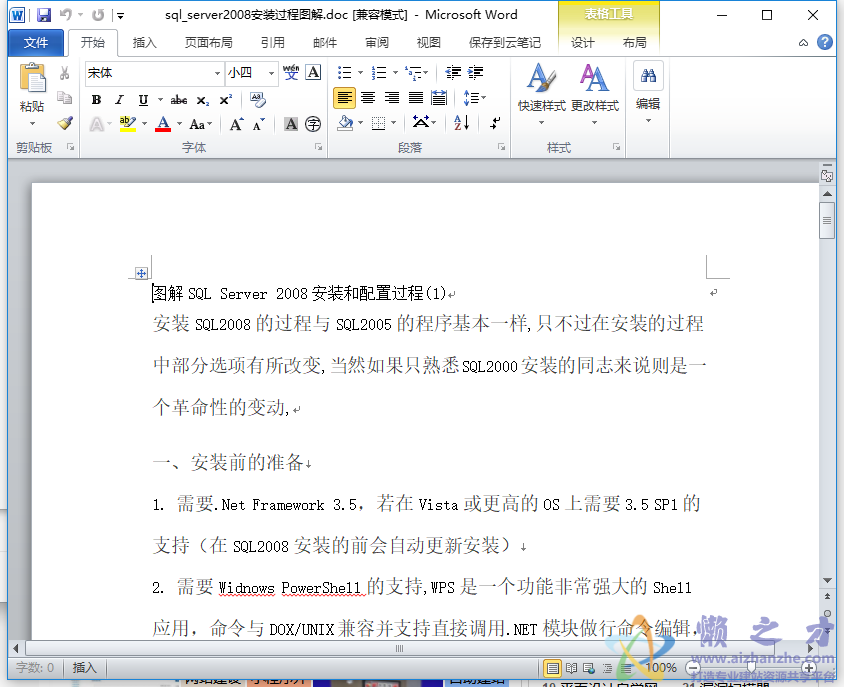
Task: Toggle right text alignment
Action: (391, 97)
